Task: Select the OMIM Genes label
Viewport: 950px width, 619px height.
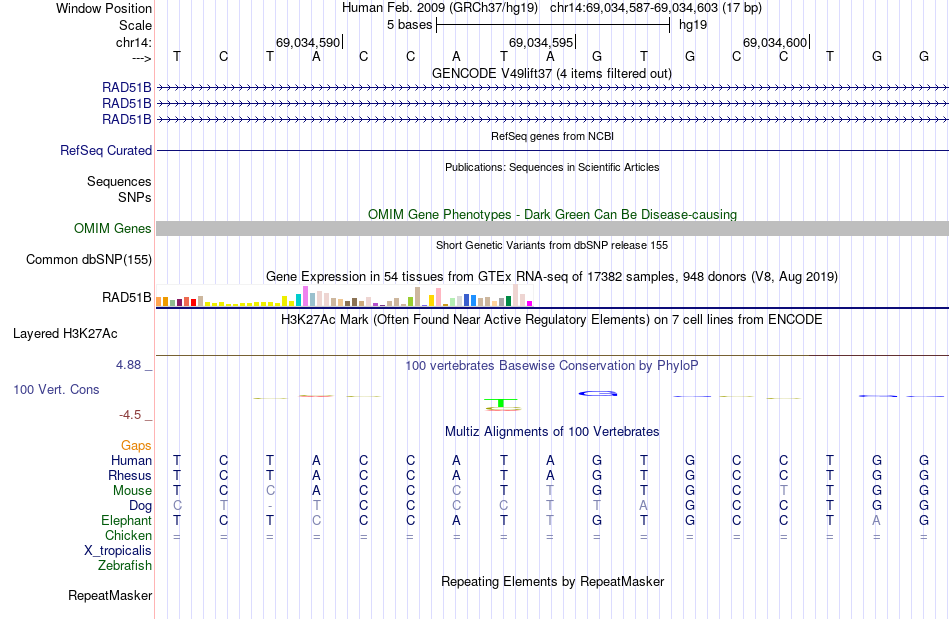Action: point(113,228)
